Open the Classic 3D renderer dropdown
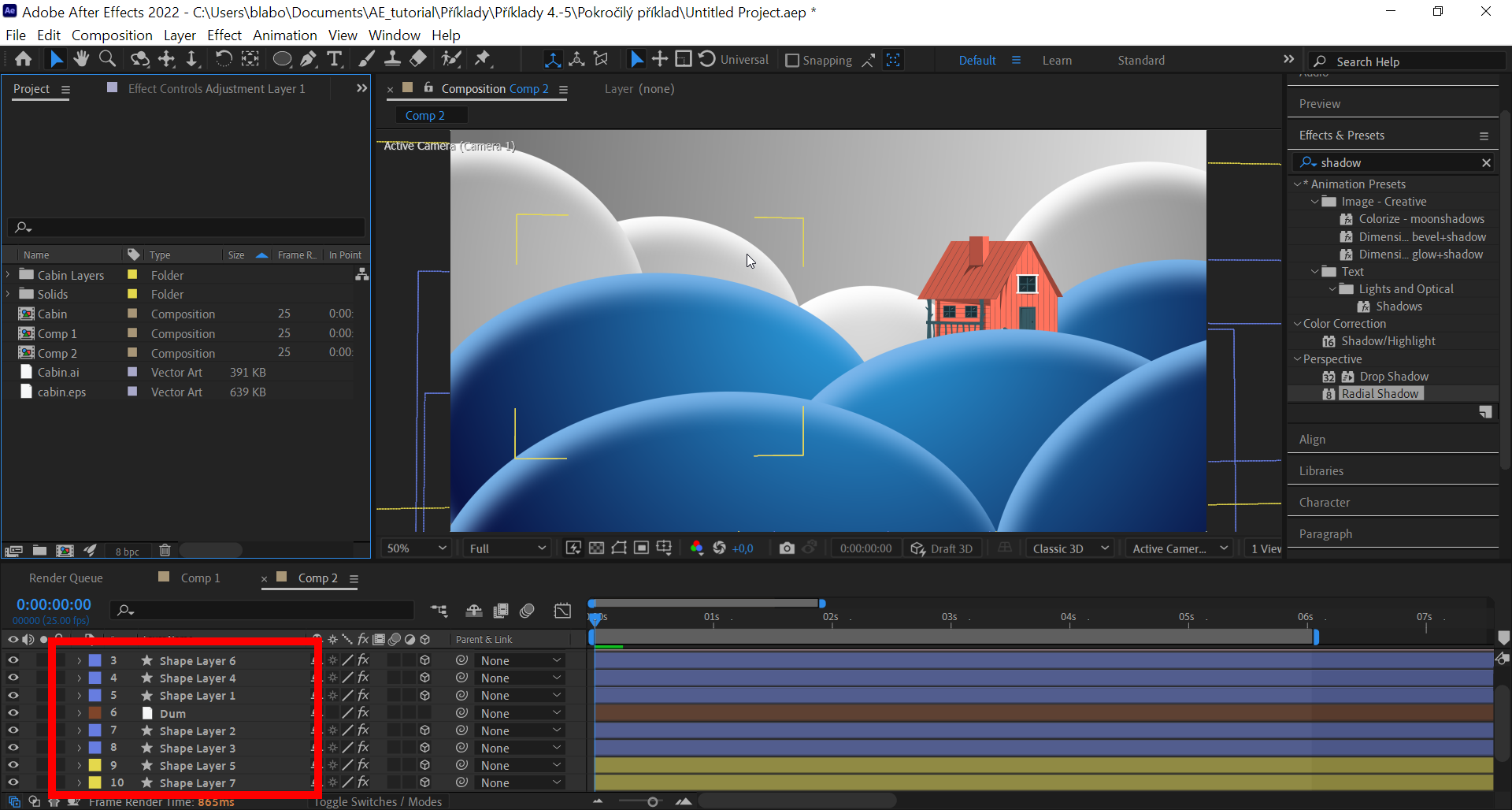Viewport: 1512px width, 810px height. pyautogui.click(x=1069, y=548)
